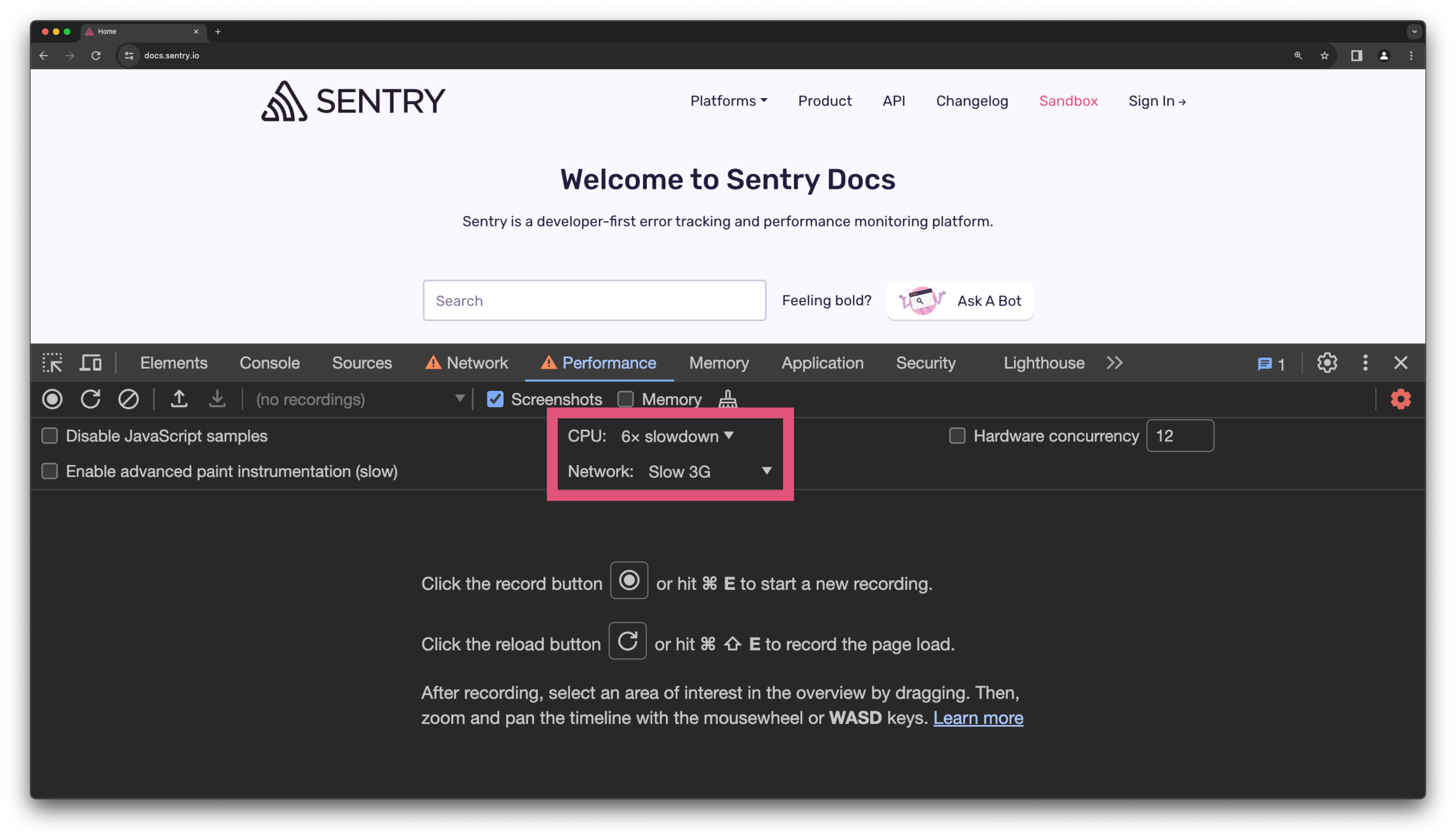The width and height of the screenshot is (1456, 839).
Task: Check Enable advanced paint instrumentation
Action: click(50, 471)
